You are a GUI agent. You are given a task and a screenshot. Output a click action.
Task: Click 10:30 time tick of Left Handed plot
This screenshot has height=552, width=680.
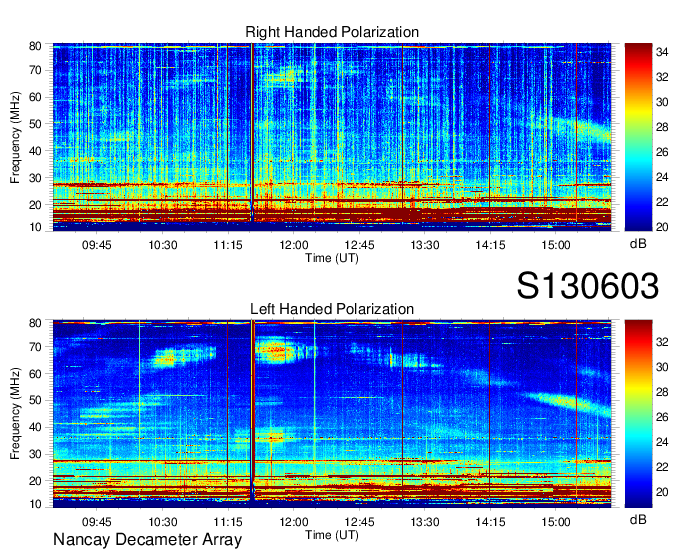(x=163, y=522)
